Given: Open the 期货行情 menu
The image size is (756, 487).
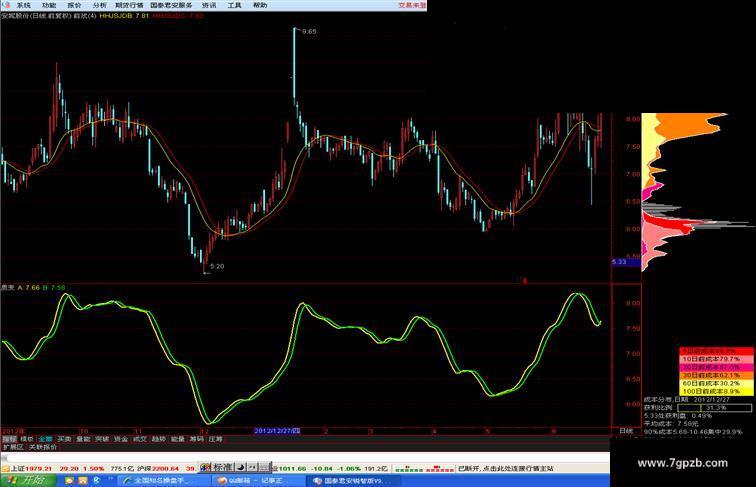Looking at the screenshot, I should (x=129, y=5).
